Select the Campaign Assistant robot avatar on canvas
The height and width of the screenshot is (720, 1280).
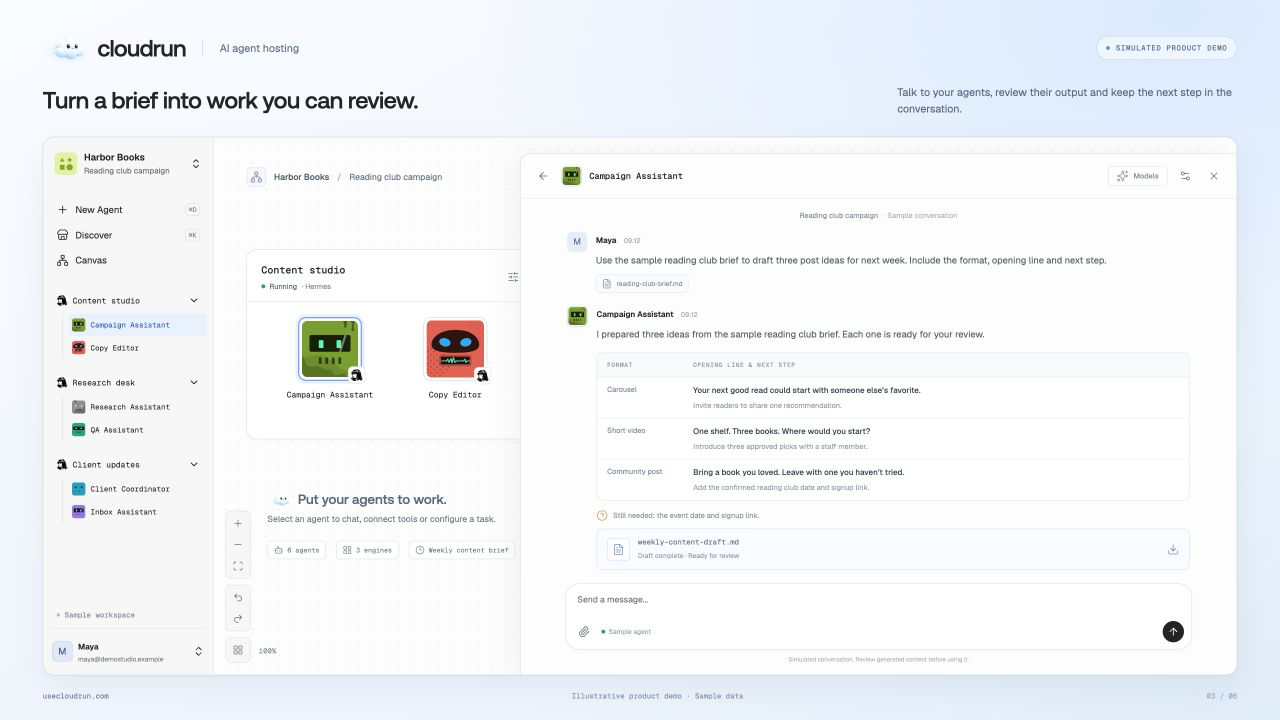(330, 349)
